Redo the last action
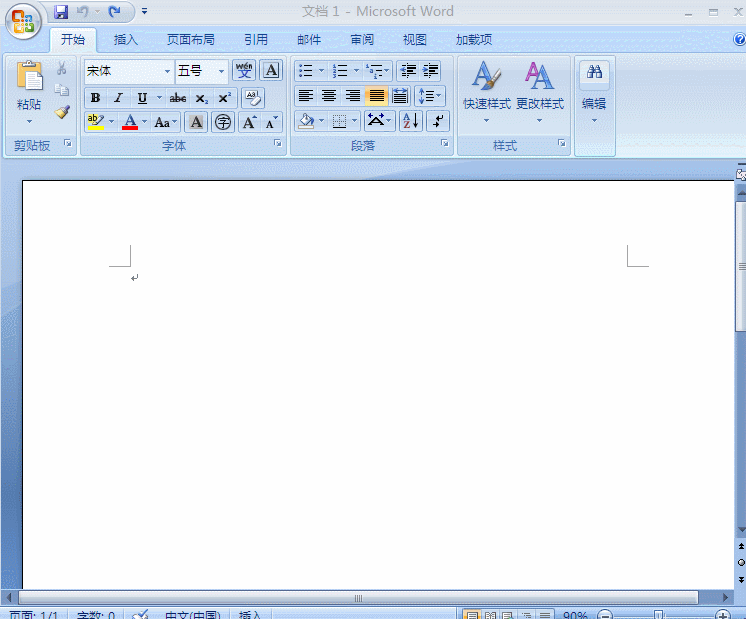Screen dimensions: 746x619 point(114,11)
